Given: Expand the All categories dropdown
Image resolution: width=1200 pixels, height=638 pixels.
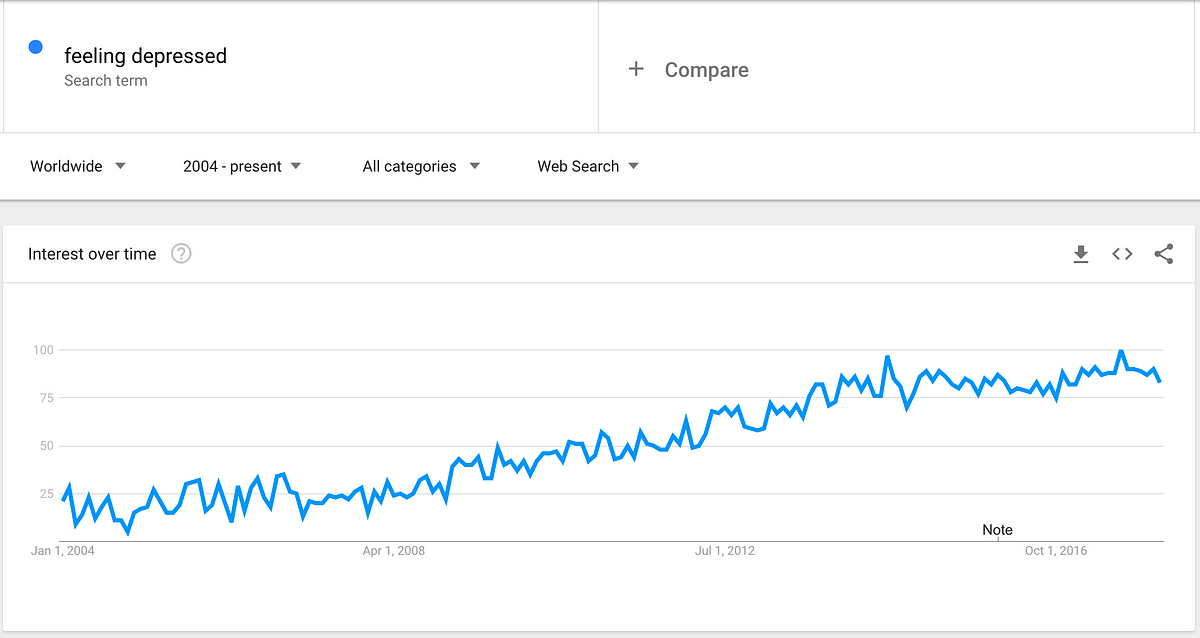Looking at the screenshot, I should pos(421,166).
